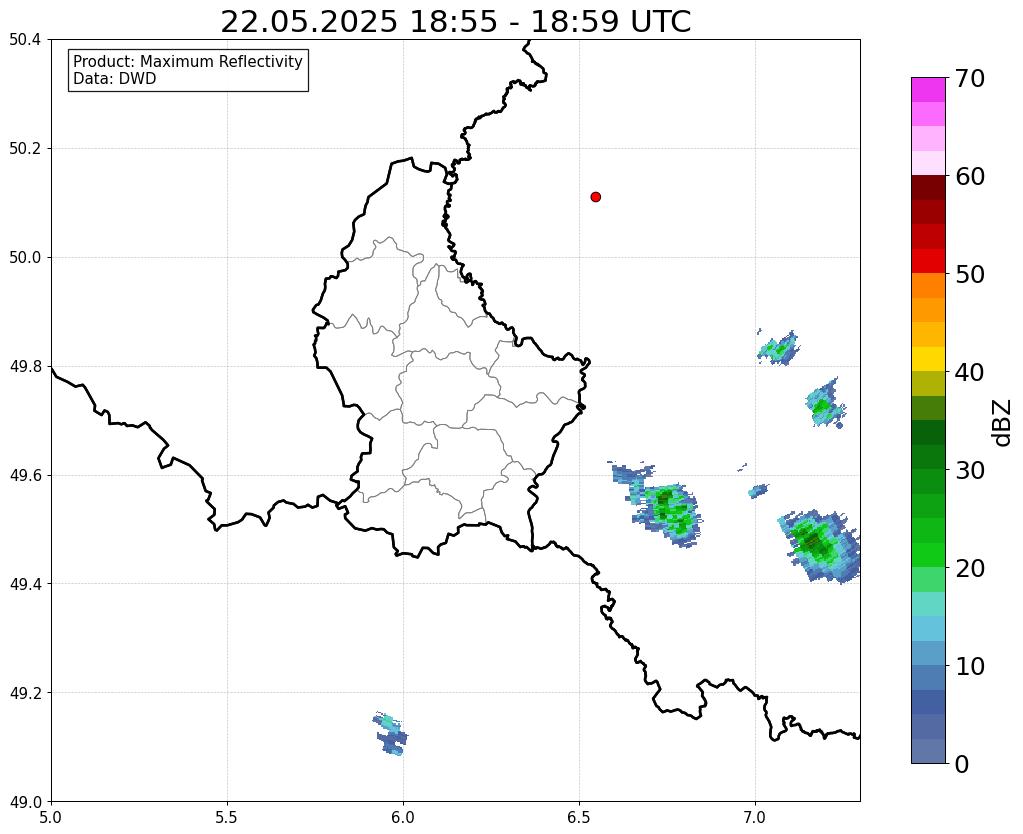Click the colorbar tick label 30
Image resolution: width=1023 pixels, height=834 pixels.
click(x=970, y=470)
